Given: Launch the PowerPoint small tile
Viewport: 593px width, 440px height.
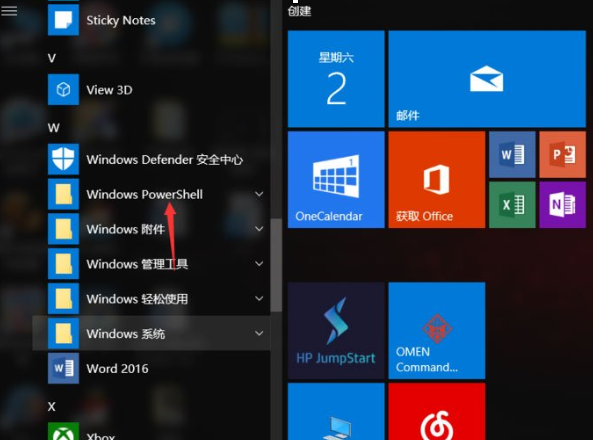Looking at the screenshot, I should tap(563, 155).
